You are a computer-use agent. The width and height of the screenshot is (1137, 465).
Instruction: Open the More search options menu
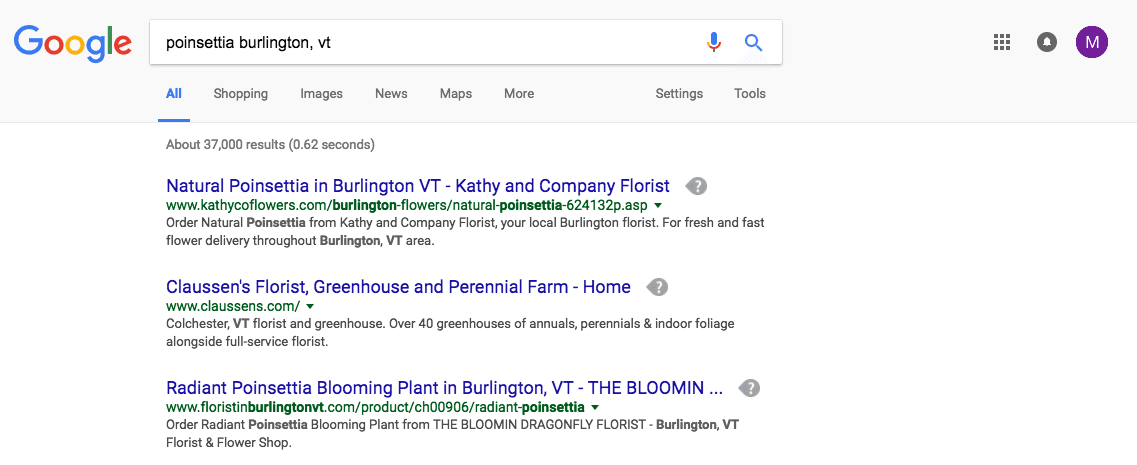click(518, 94)
